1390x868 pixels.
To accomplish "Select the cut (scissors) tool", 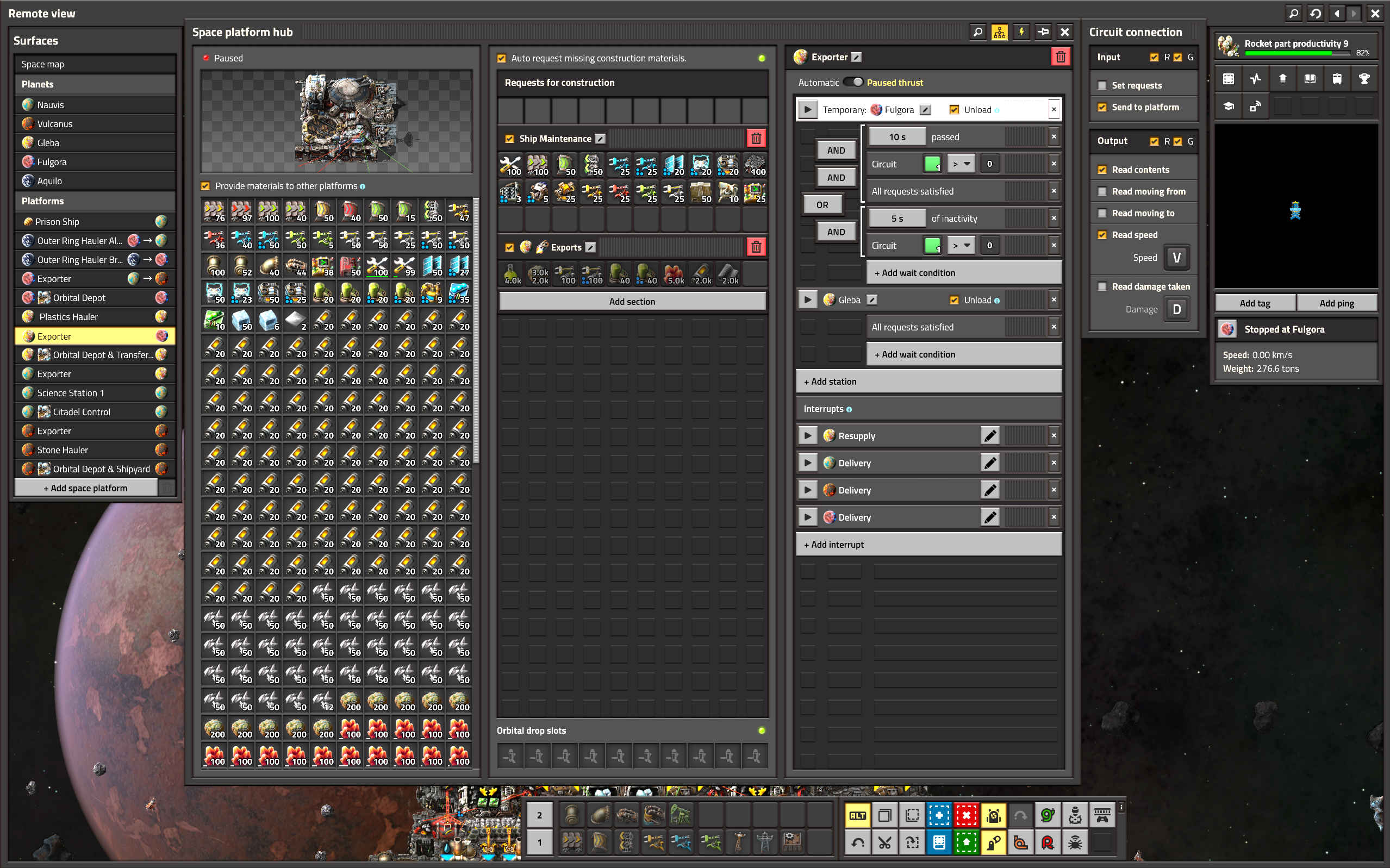I will coord(885,842).
